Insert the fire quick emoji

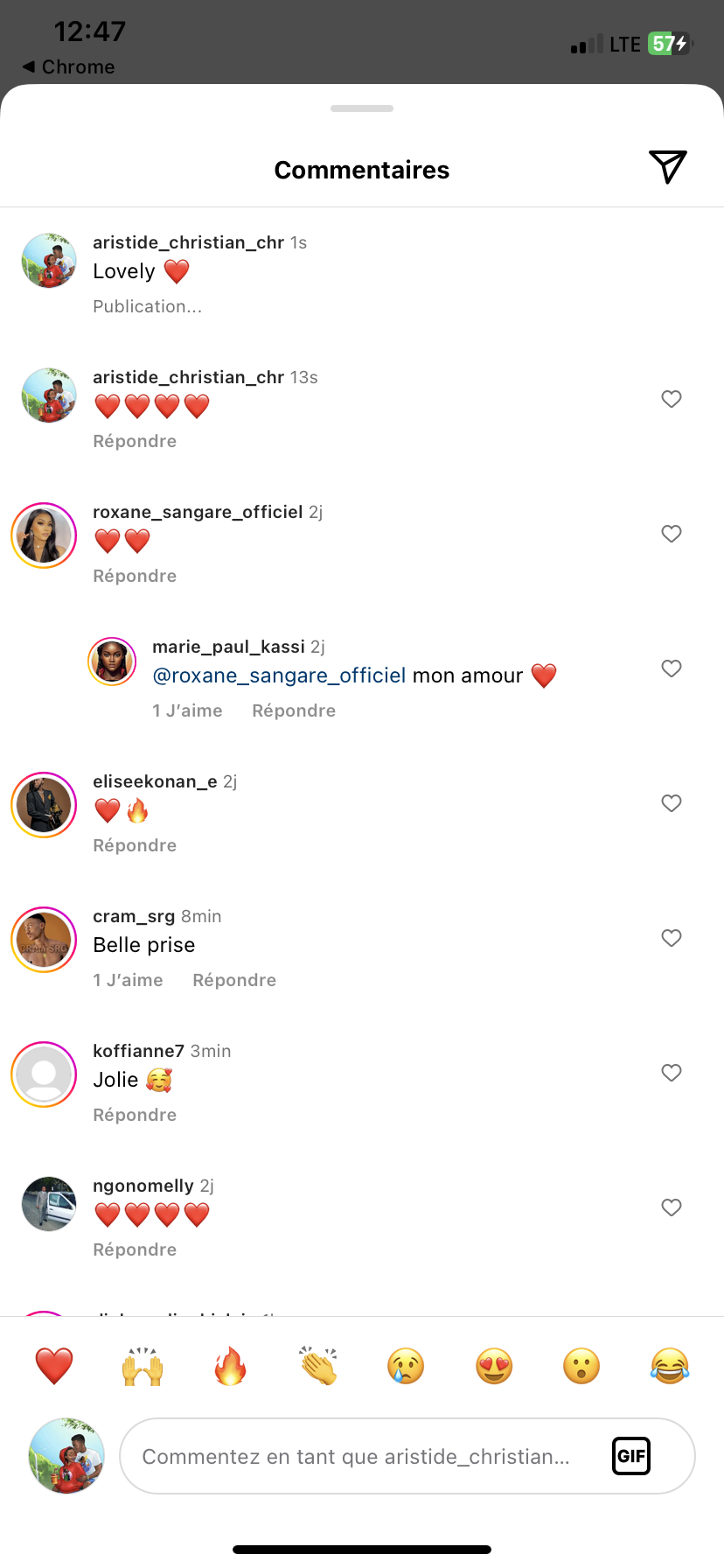230,1366
